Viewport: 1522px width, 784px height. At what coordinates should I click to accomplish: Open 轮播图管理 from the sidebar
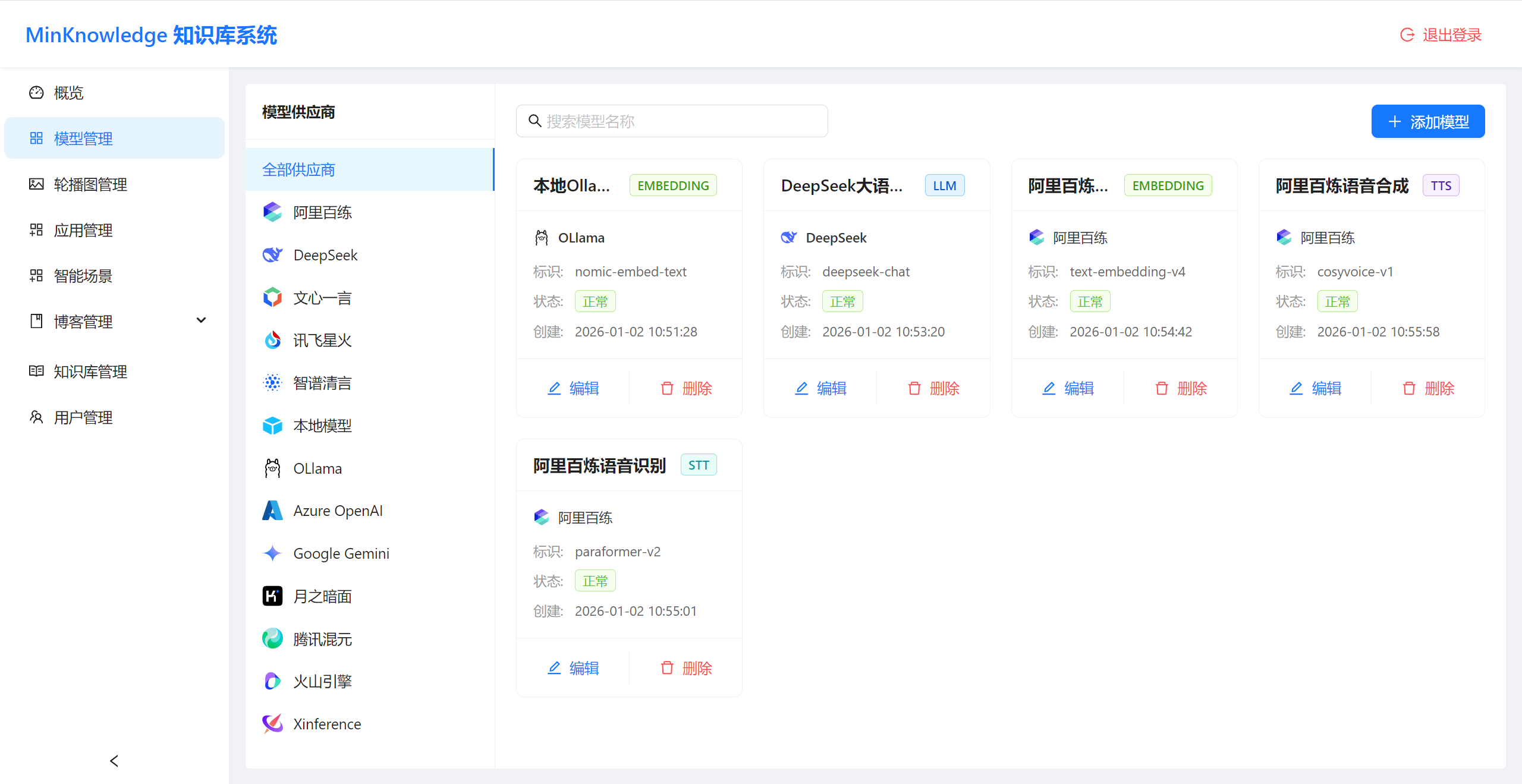tap(91, 184)
